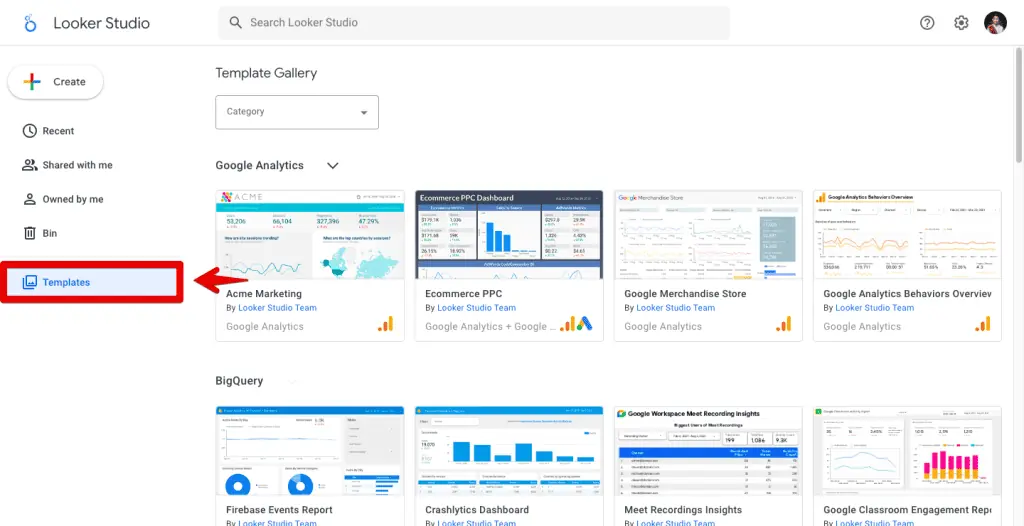Click the Firebase Events Report title
Screen dimensions: 1024x526
(280, 510)
